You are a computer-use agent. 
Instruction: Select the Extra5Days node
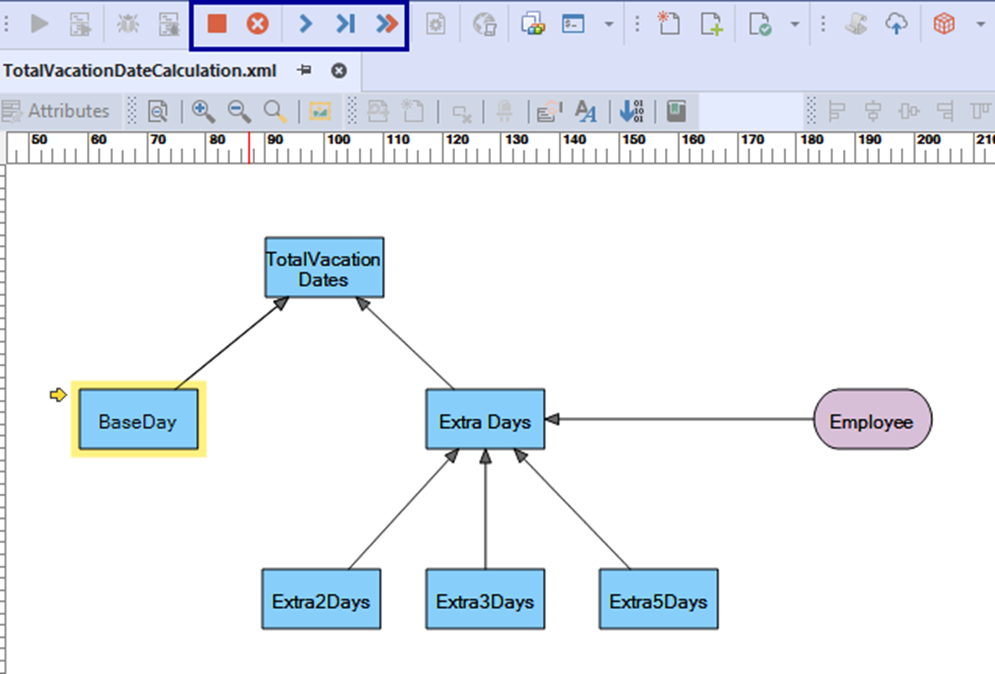[659, 599]
